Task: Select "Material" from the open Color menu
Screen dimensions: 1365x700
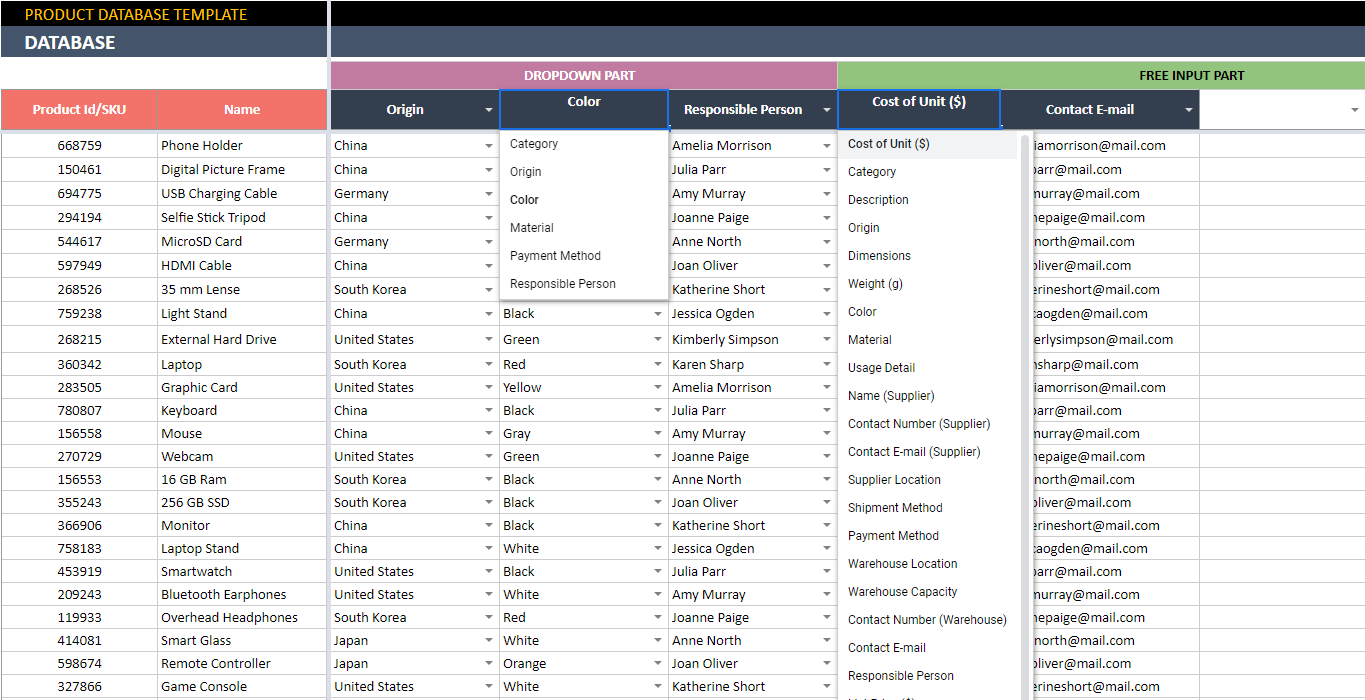Action: 531,227
